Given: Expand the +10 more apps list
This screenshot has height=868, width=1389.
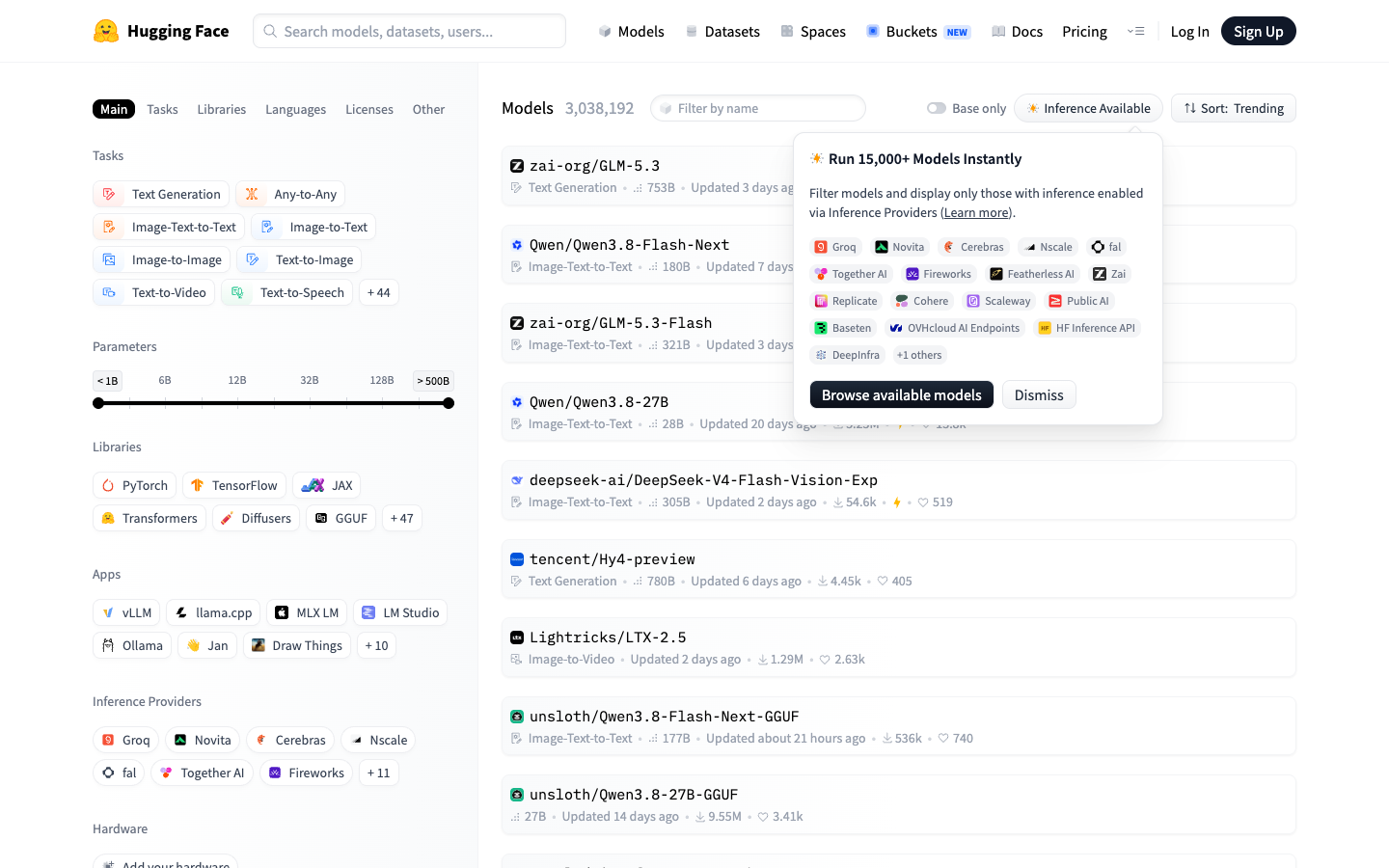Looking at the screenshot, I should point(376,645).
